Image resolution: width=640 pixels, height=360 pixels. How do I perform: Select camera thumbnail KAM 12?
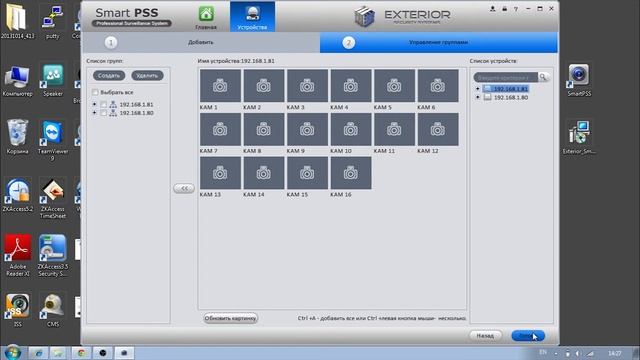click(438, 129)
